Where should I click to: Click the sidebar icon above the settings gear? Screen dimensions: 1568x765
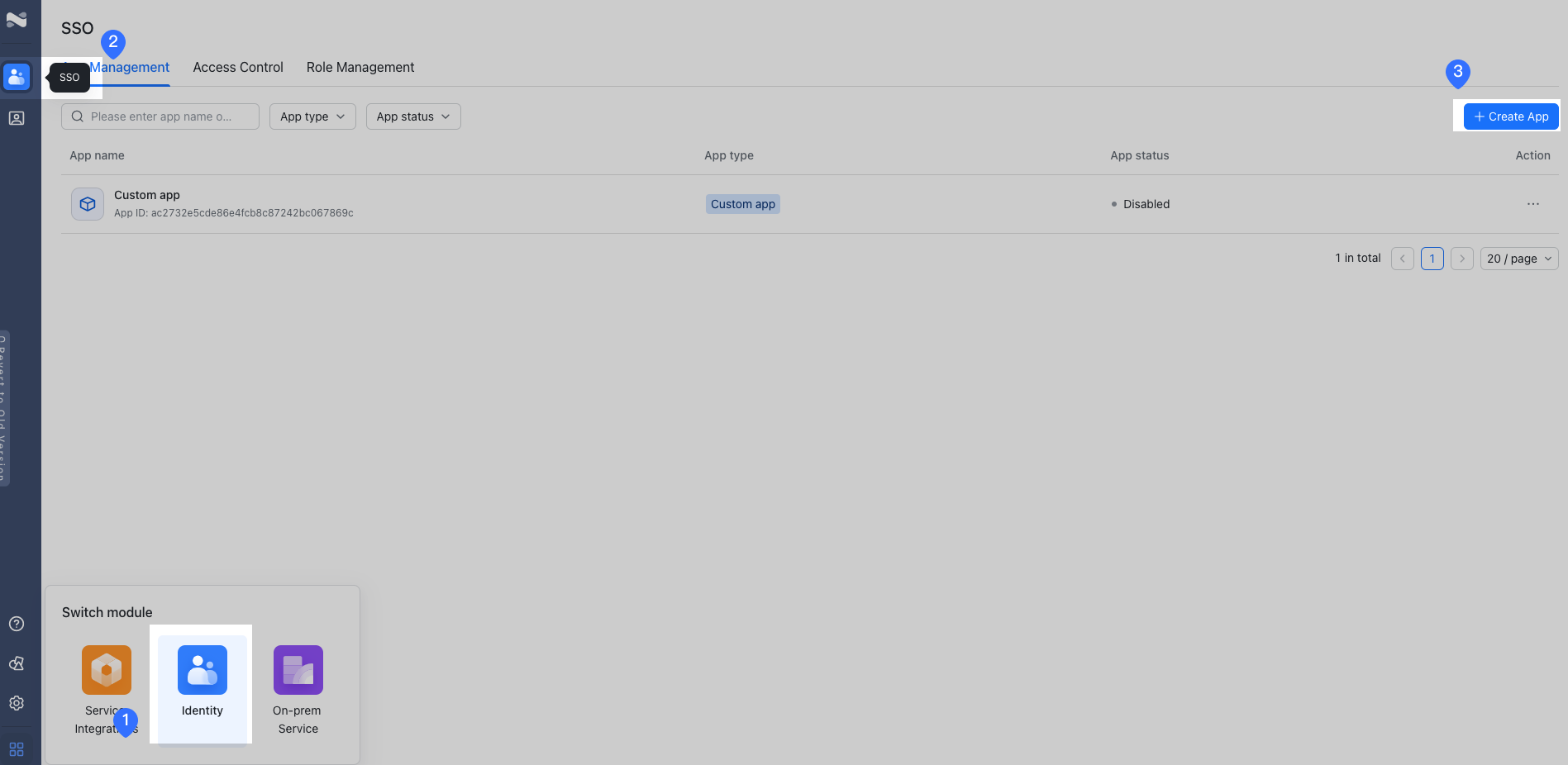[17, 663]
